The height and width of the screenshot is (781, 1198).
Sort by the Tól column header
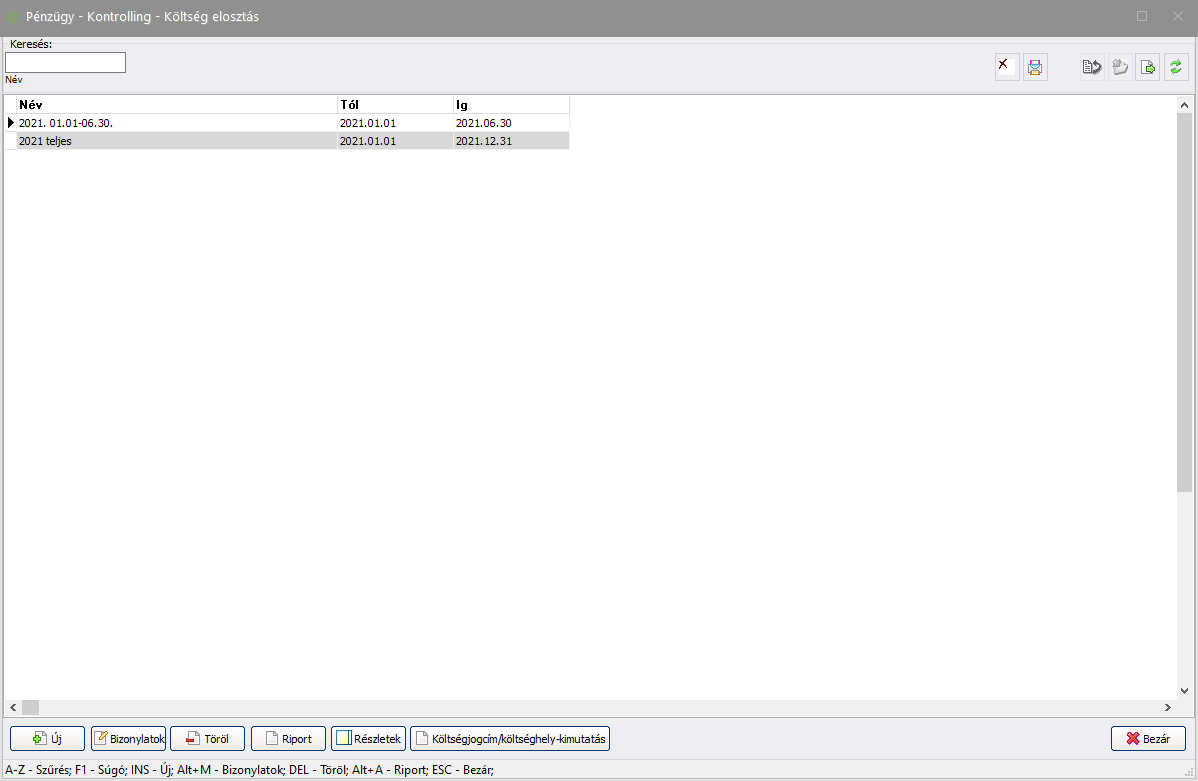pos(395,105)
